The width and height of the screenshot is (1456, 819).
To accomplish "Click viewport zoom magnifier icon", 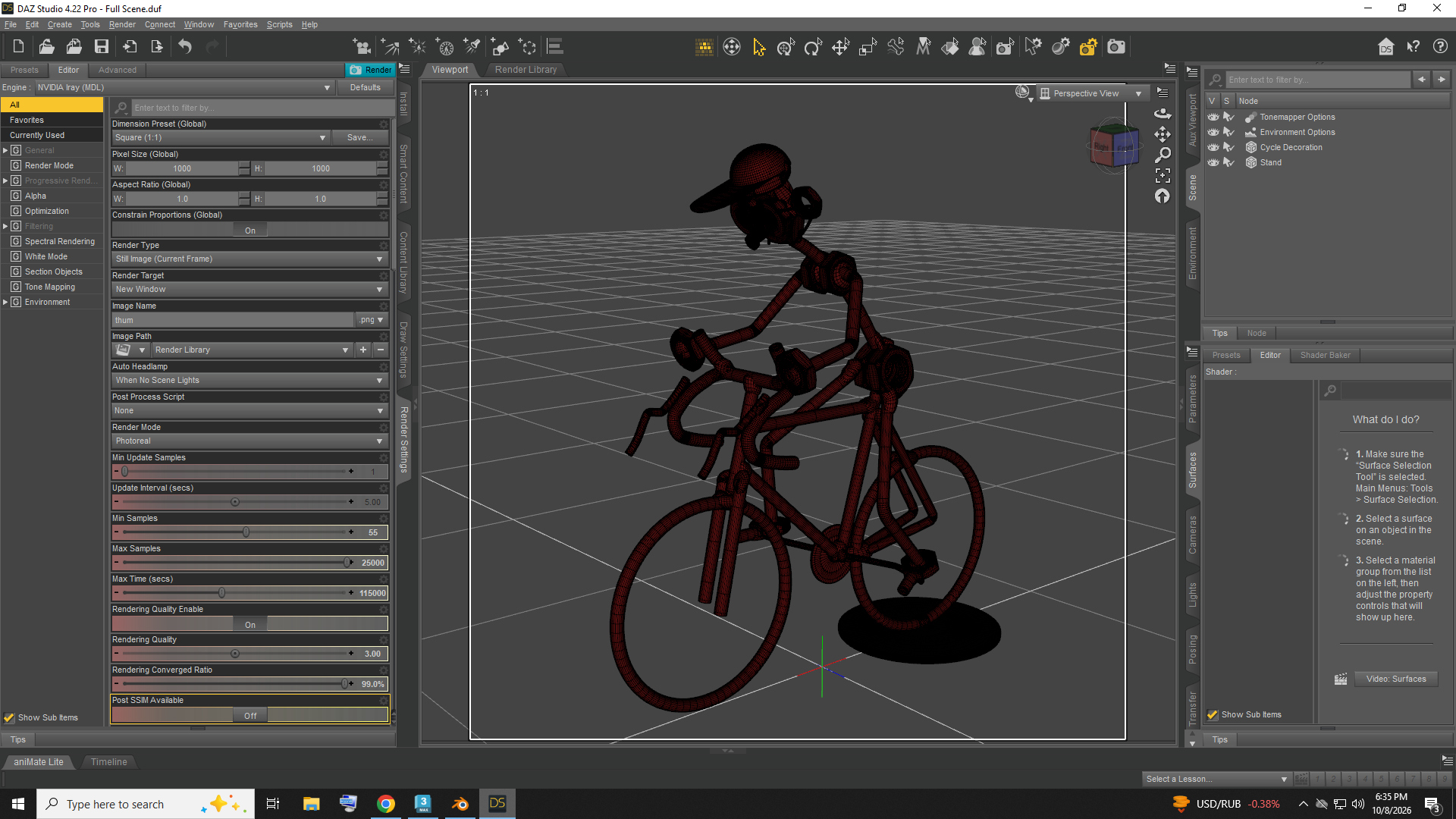I will [x=1163, y=155].
